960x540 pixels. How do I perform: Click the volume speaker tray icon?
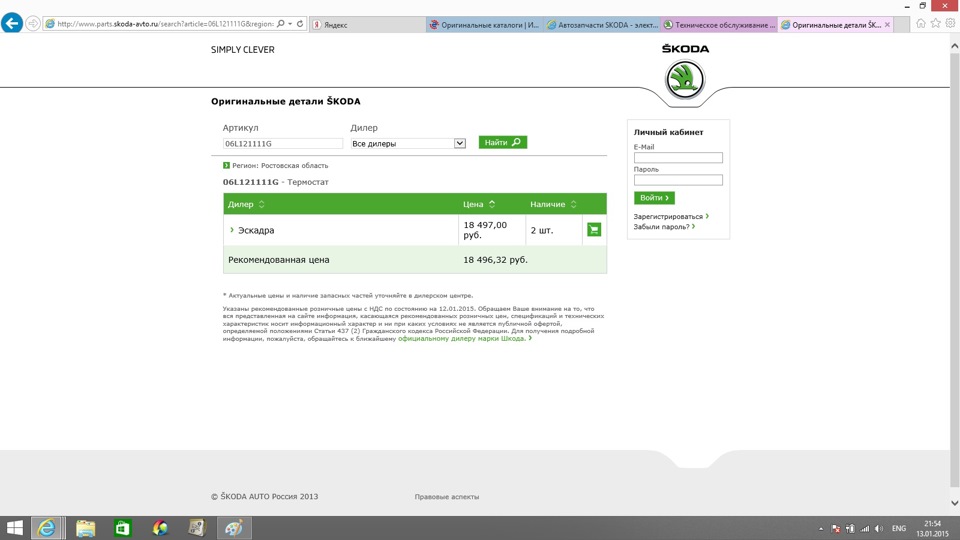pos(879,528)
